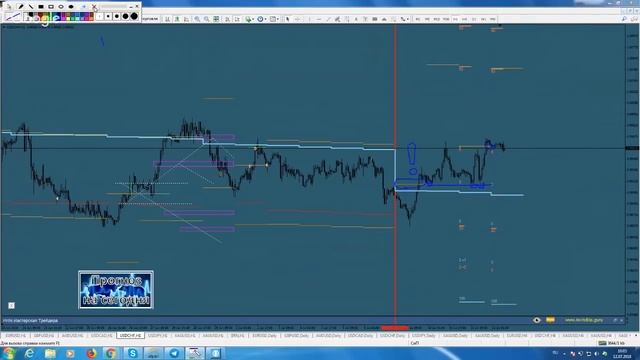Select the outlined ellipse drawing tool
Viewport: 640px width, 360px height.
(x=61, y=7)
